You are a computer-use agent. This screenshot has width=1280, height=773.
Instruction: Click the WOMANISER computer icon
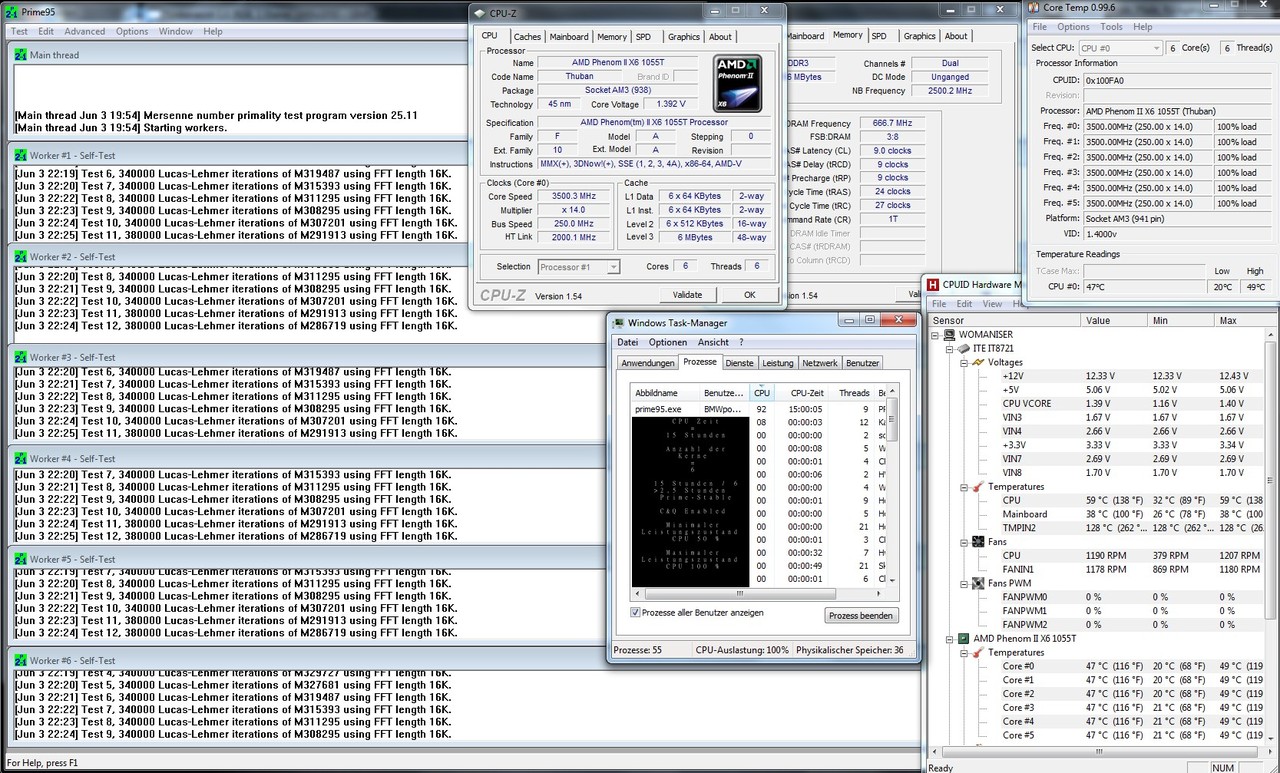[950, 335]
